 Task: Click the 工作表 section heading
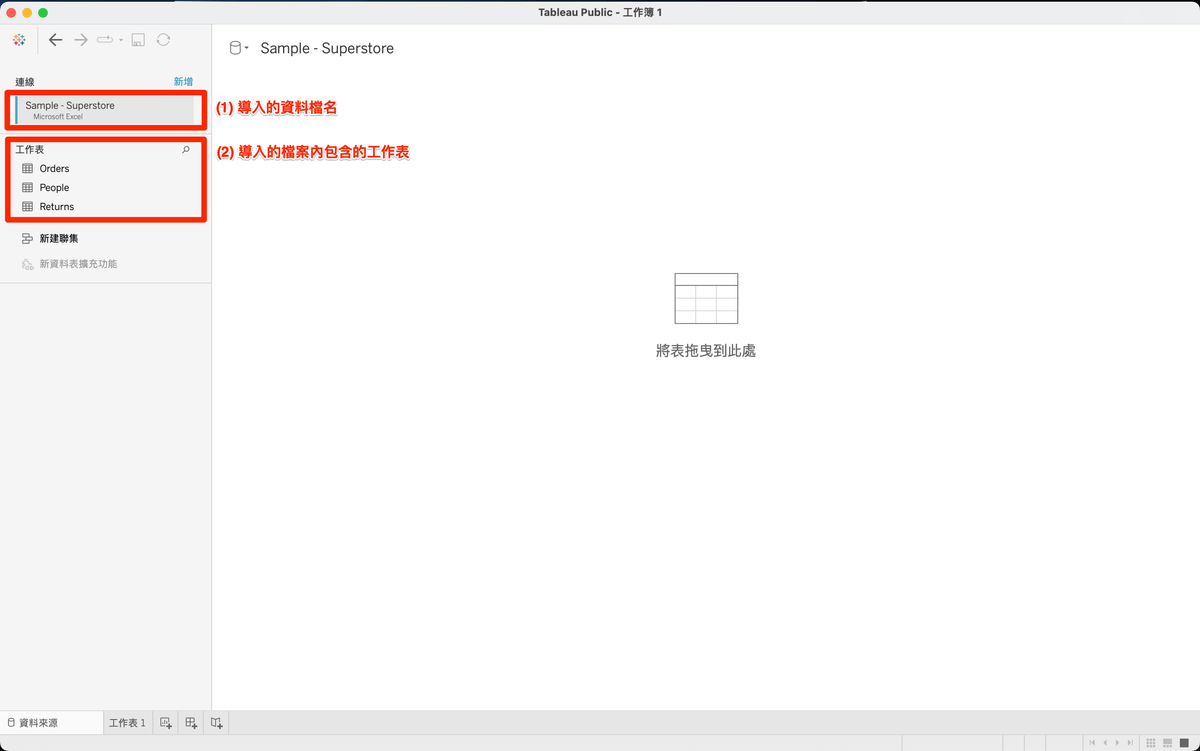30,149
